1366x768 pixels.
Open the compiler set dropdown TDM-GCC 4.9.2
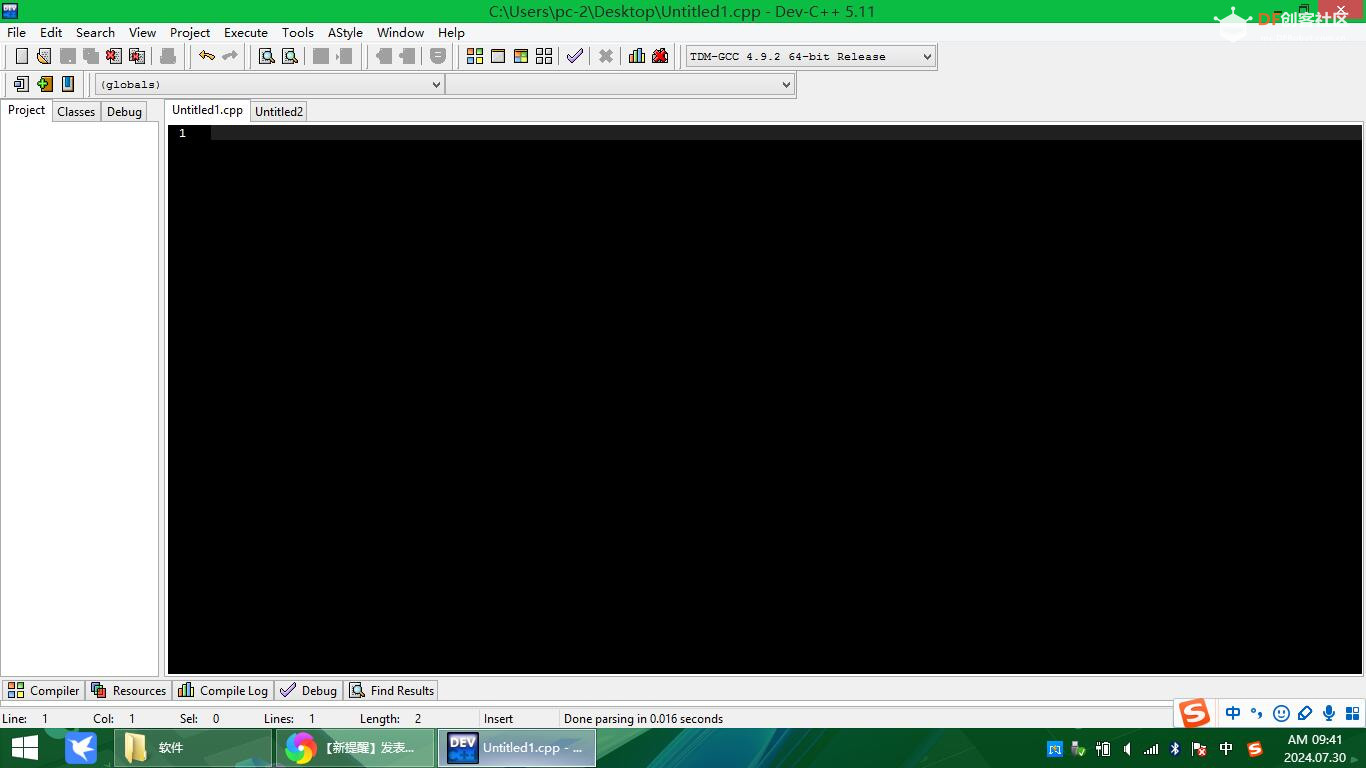[811, 57]
